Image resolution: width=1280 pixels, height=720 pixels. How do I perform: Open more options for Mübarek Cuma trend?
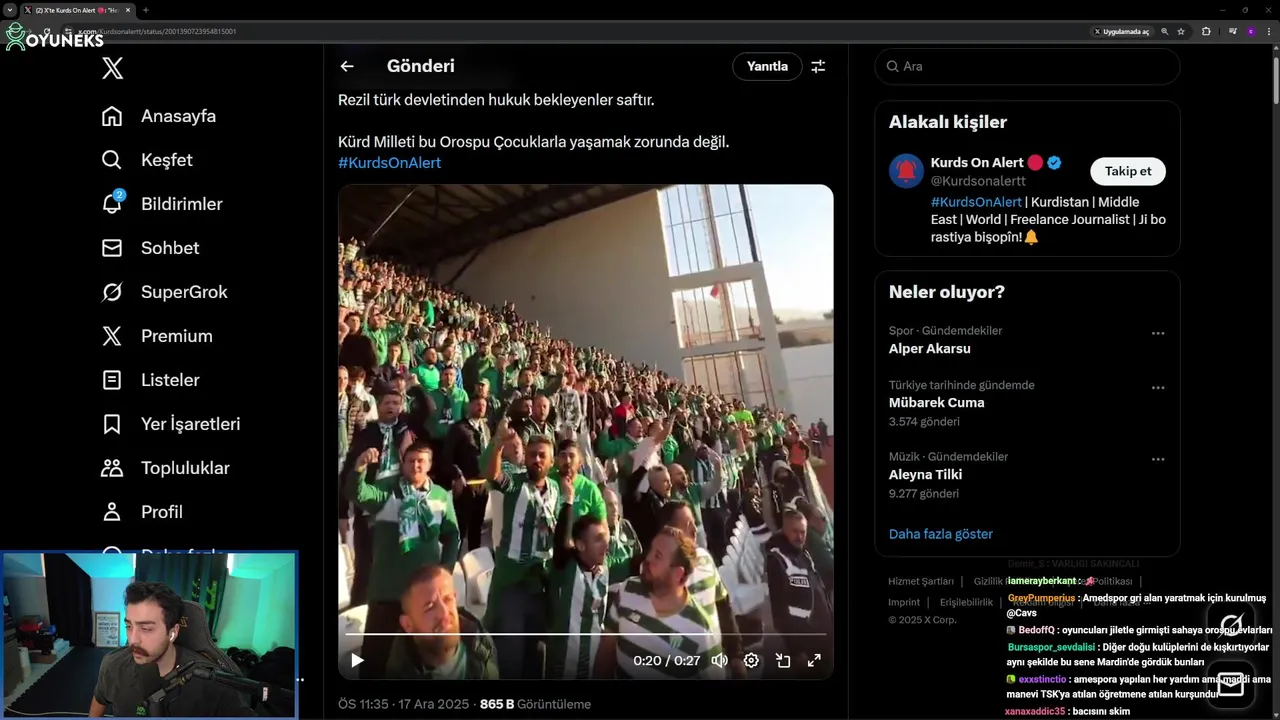point(1158,388)
